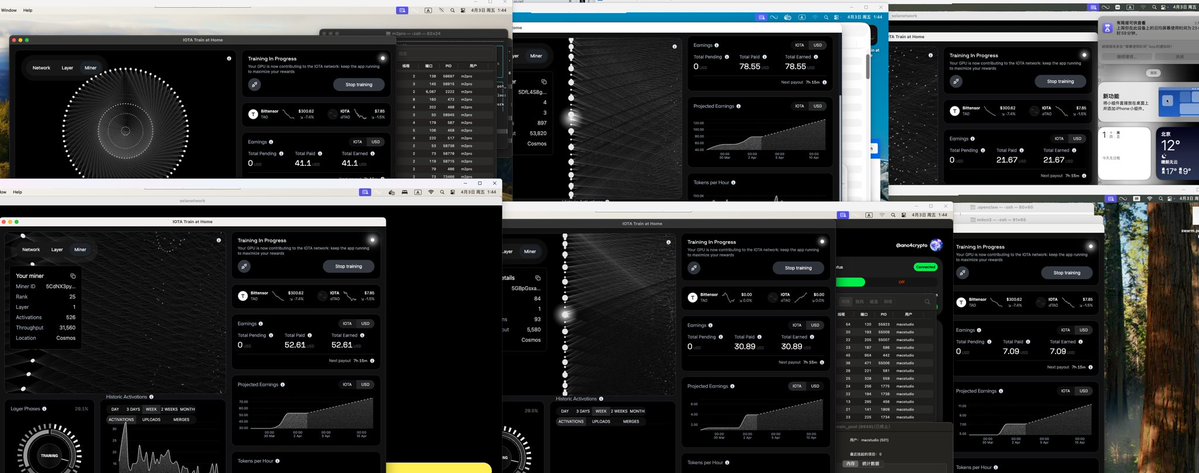Screen dimensions: 1199x473
Task: Choose the DAY range in the 52.61 window
Action: pyautogui.click(x=115, y=410)
